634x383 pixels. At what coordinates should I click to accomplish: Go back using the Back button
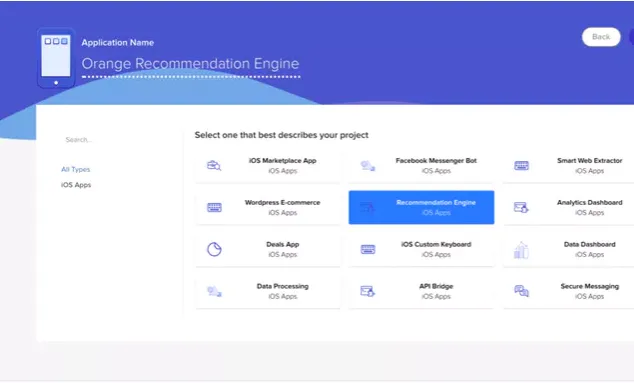(601, 37)
